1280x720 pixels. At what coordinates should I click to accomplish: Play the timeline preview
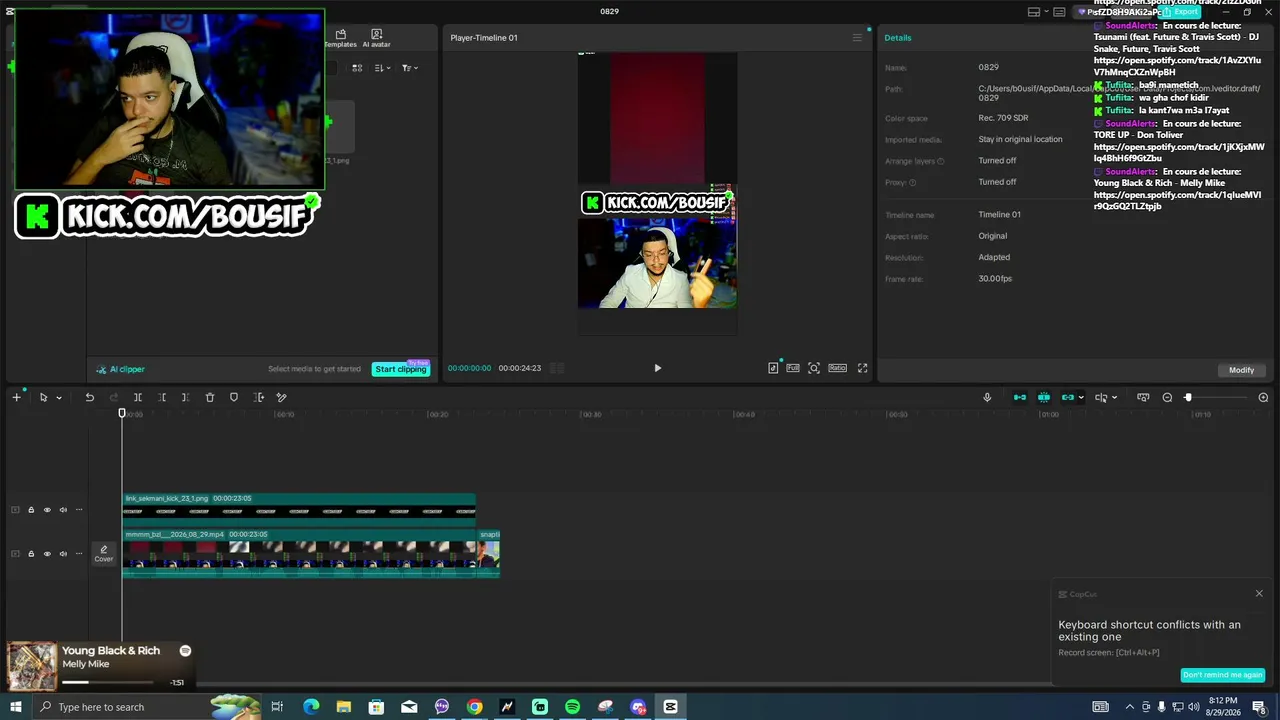coord(657,368)
